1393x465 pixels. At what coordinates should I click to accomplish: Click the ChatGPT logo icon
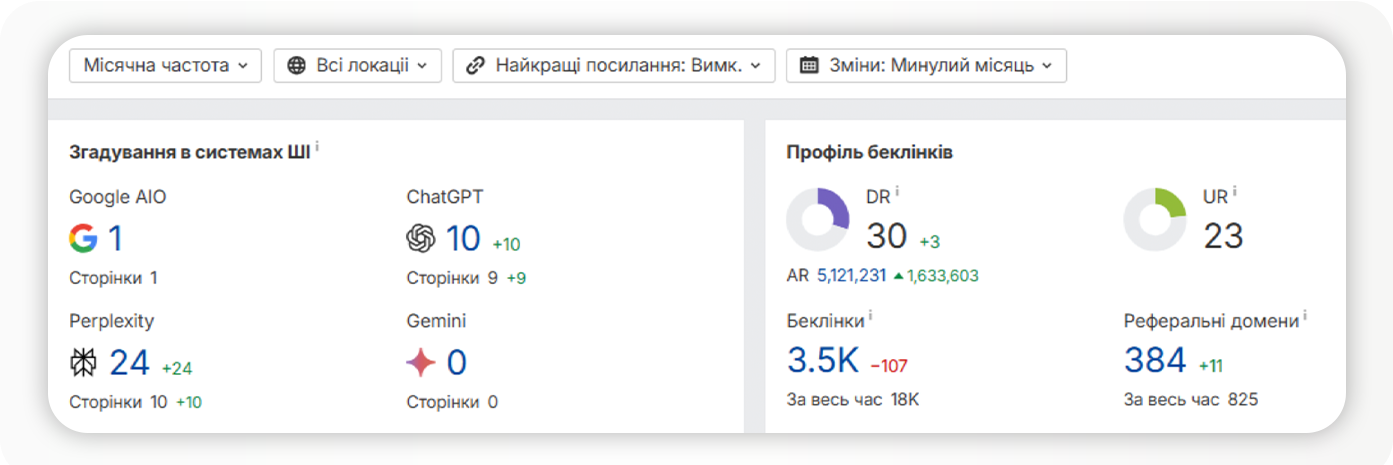[421, 238]
